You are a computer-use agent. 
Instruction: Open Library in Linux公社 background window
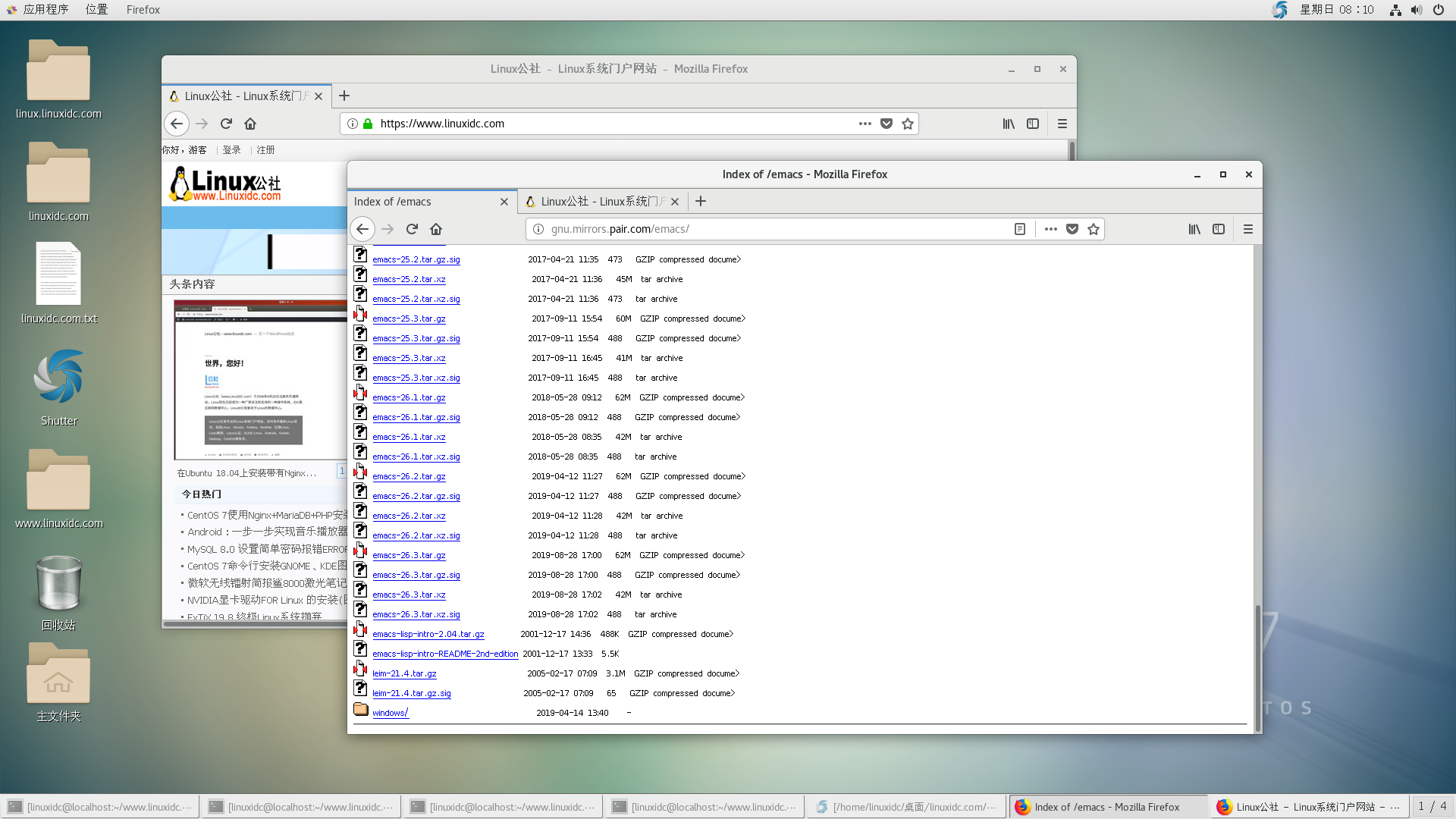(1009, 124)
